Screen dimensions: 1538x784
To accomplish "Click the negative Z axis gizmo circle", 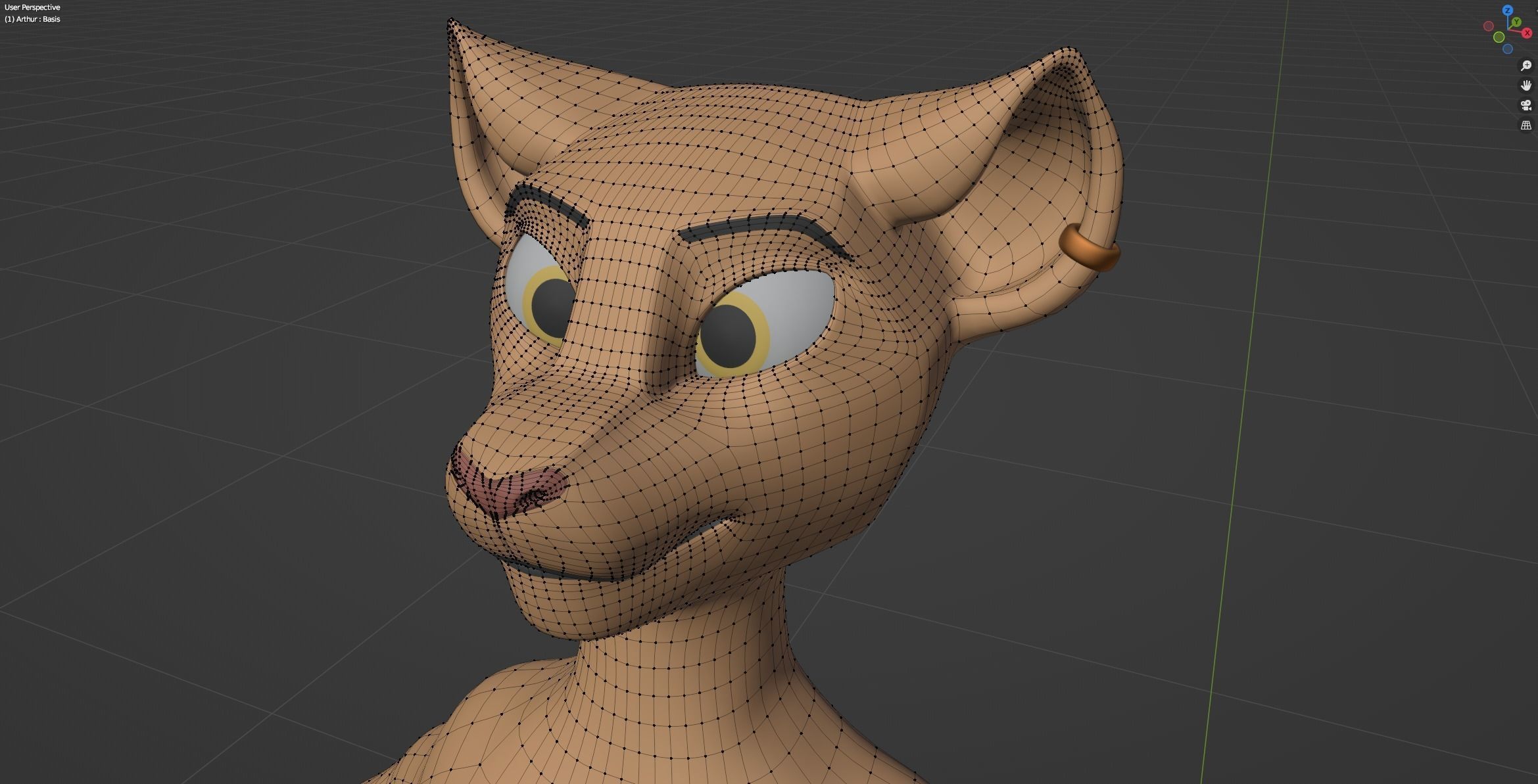I will [x=1508, y=49].
